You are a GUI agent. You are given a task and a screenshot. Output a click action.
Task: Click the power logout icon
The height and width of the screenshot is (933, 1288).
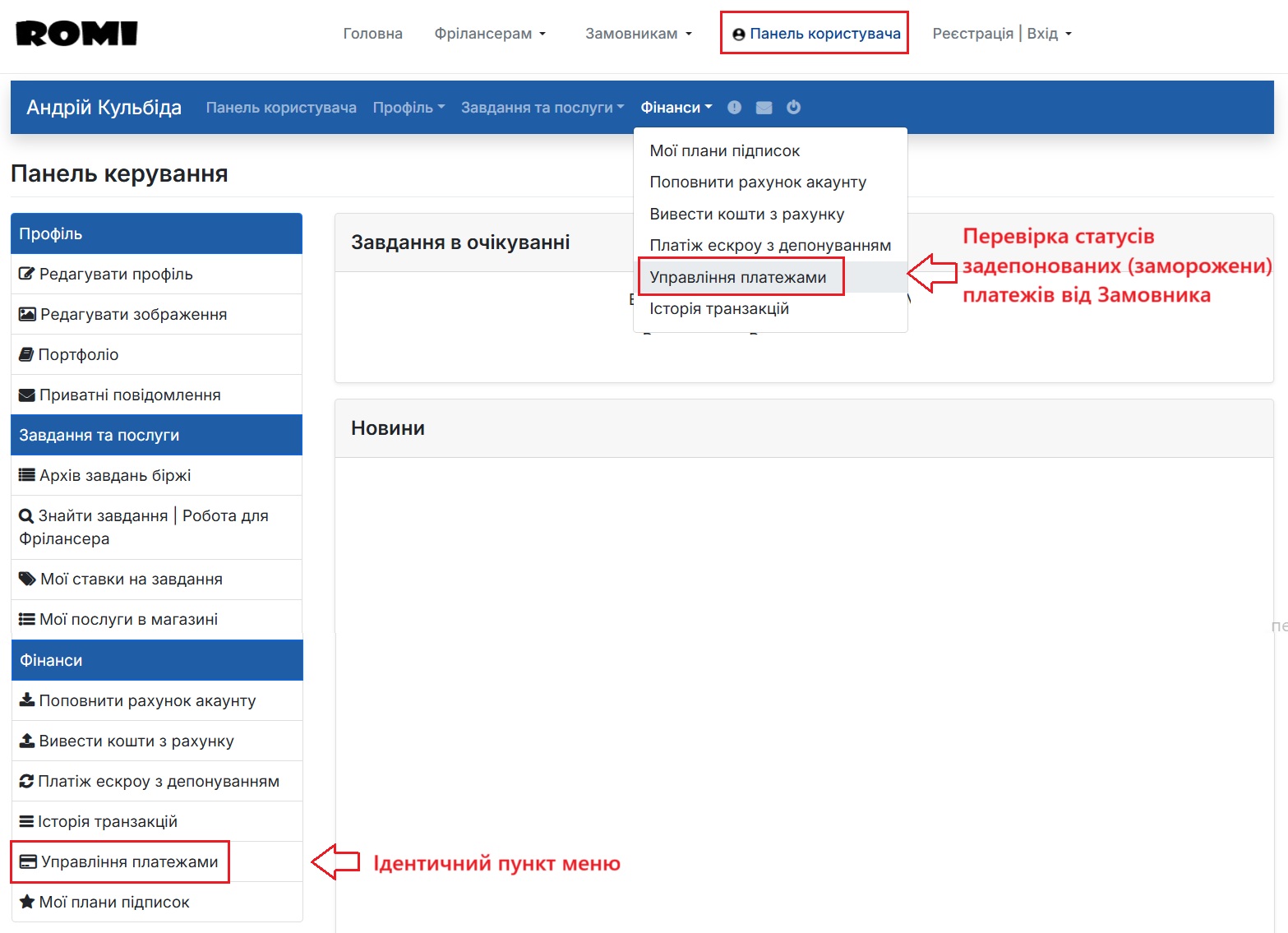tap(793, 108)
